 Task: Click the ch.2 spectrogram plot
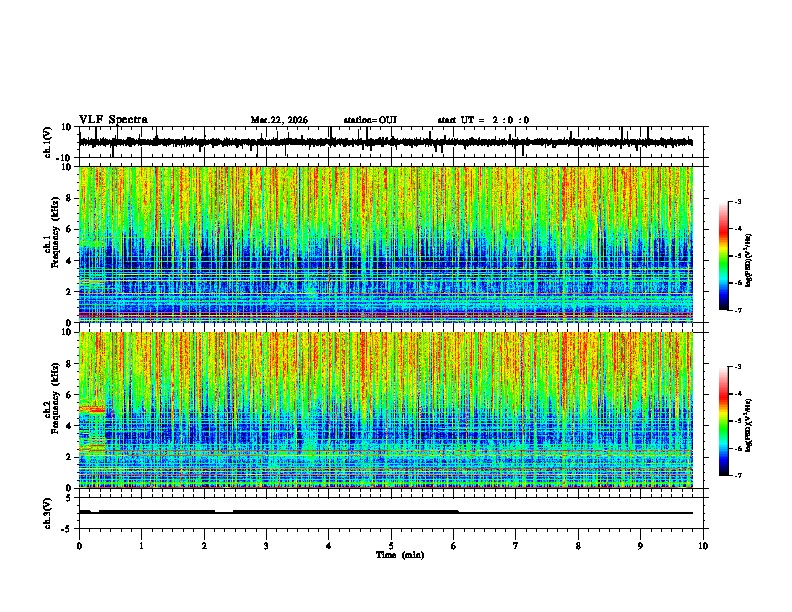386,410
